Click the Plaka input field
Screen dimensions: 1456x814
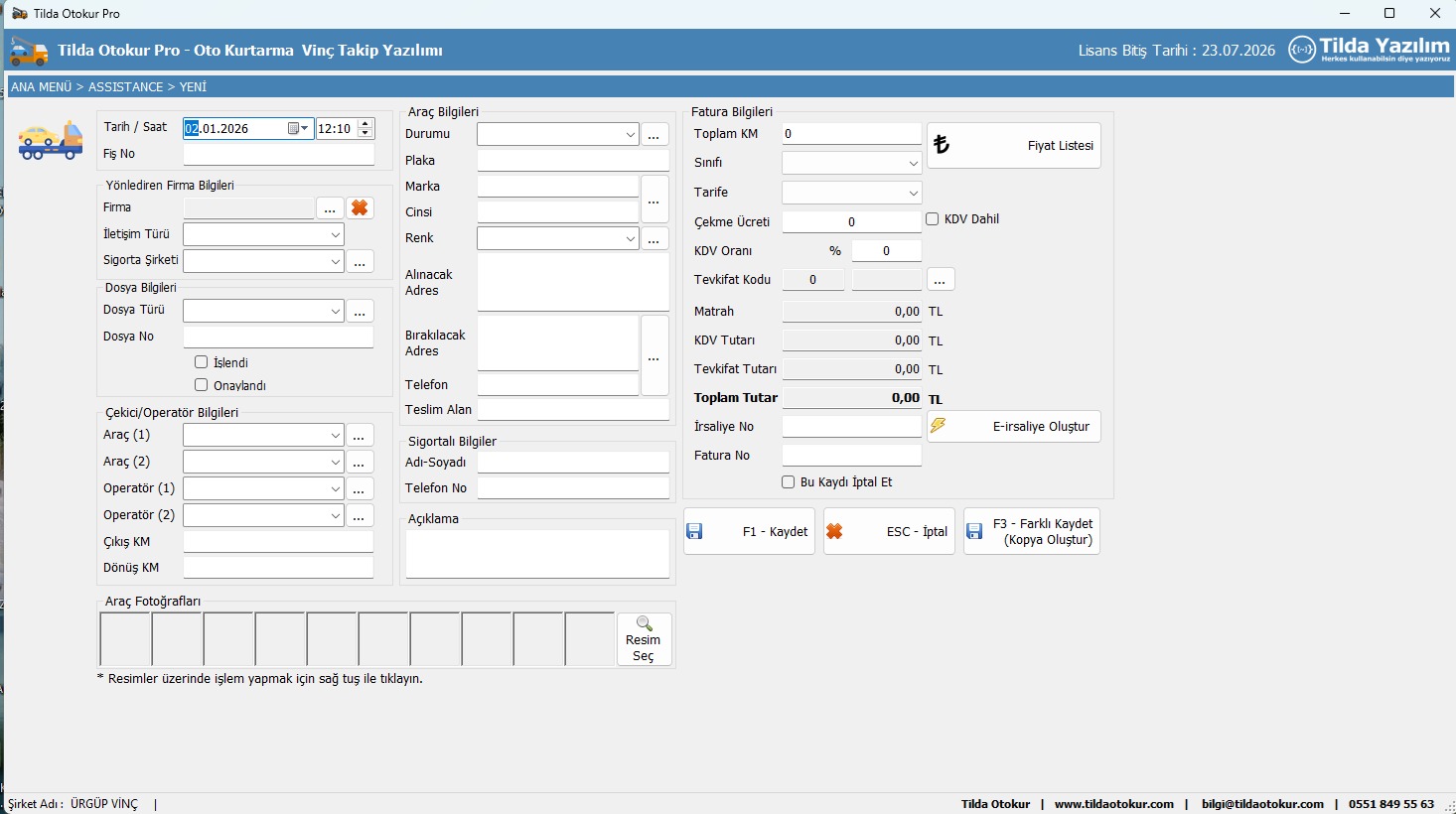click(573, 161)
